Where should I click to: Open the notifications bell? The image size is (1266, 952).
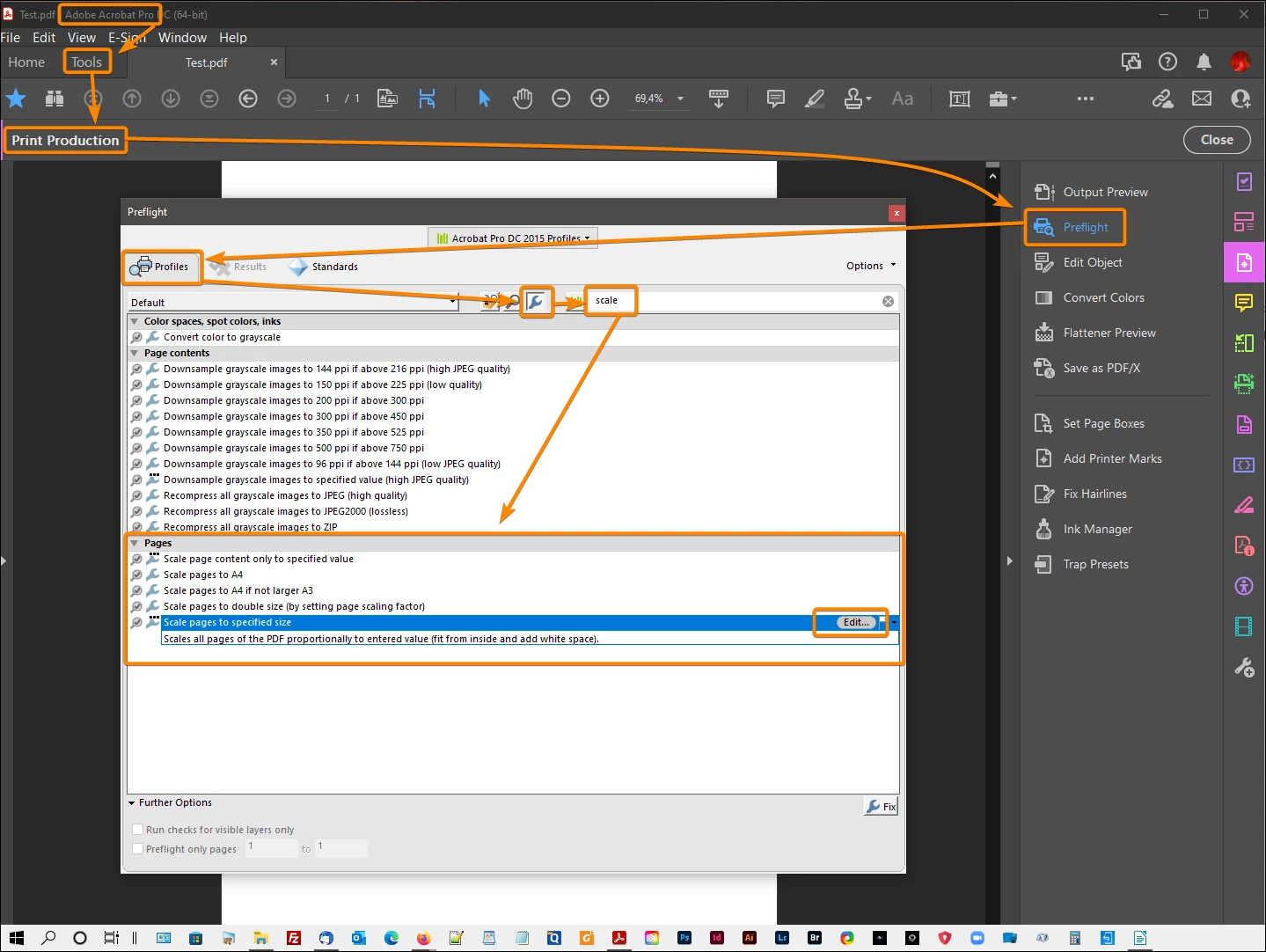[x=1204, y=62]
